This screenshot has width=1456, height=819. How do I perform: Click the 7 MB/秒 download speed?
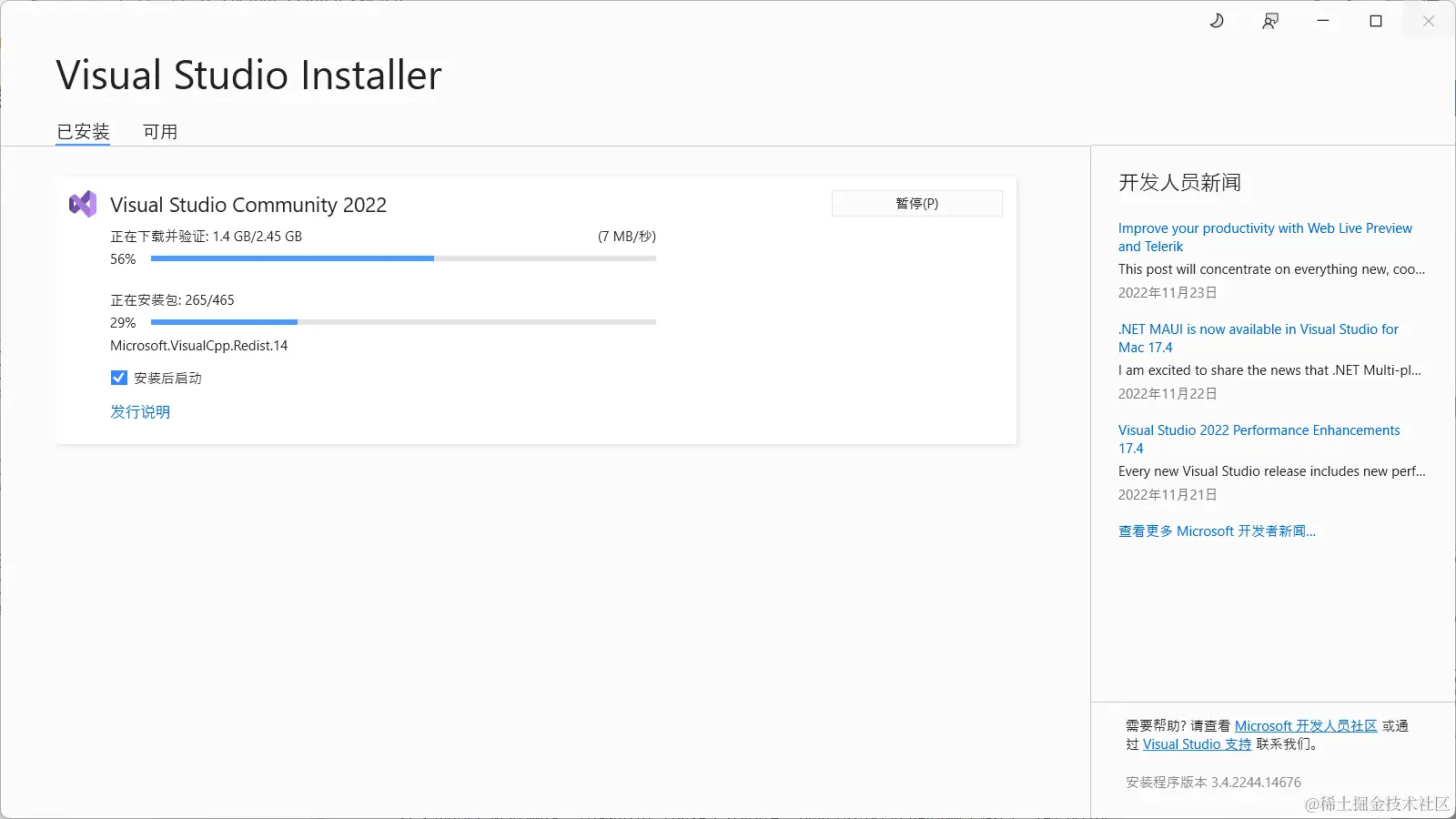pyautogui.click(x=627, y=237)
